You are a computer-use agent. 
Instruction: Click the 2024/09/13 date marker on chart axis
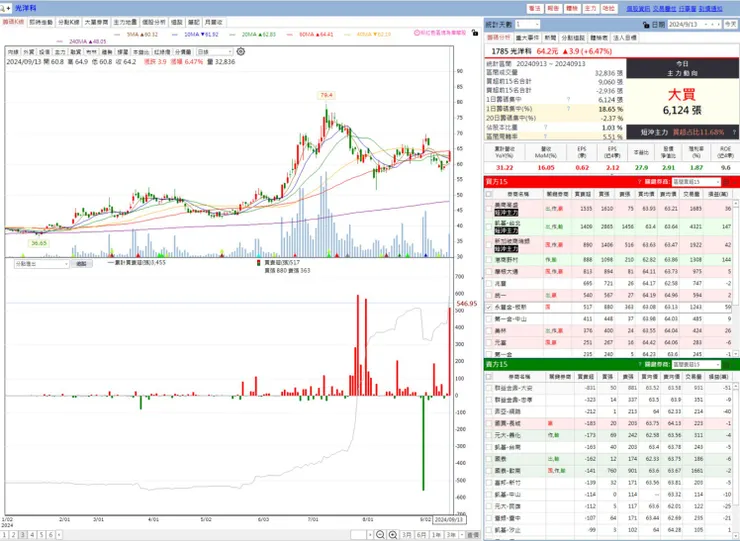pos(449,519)
